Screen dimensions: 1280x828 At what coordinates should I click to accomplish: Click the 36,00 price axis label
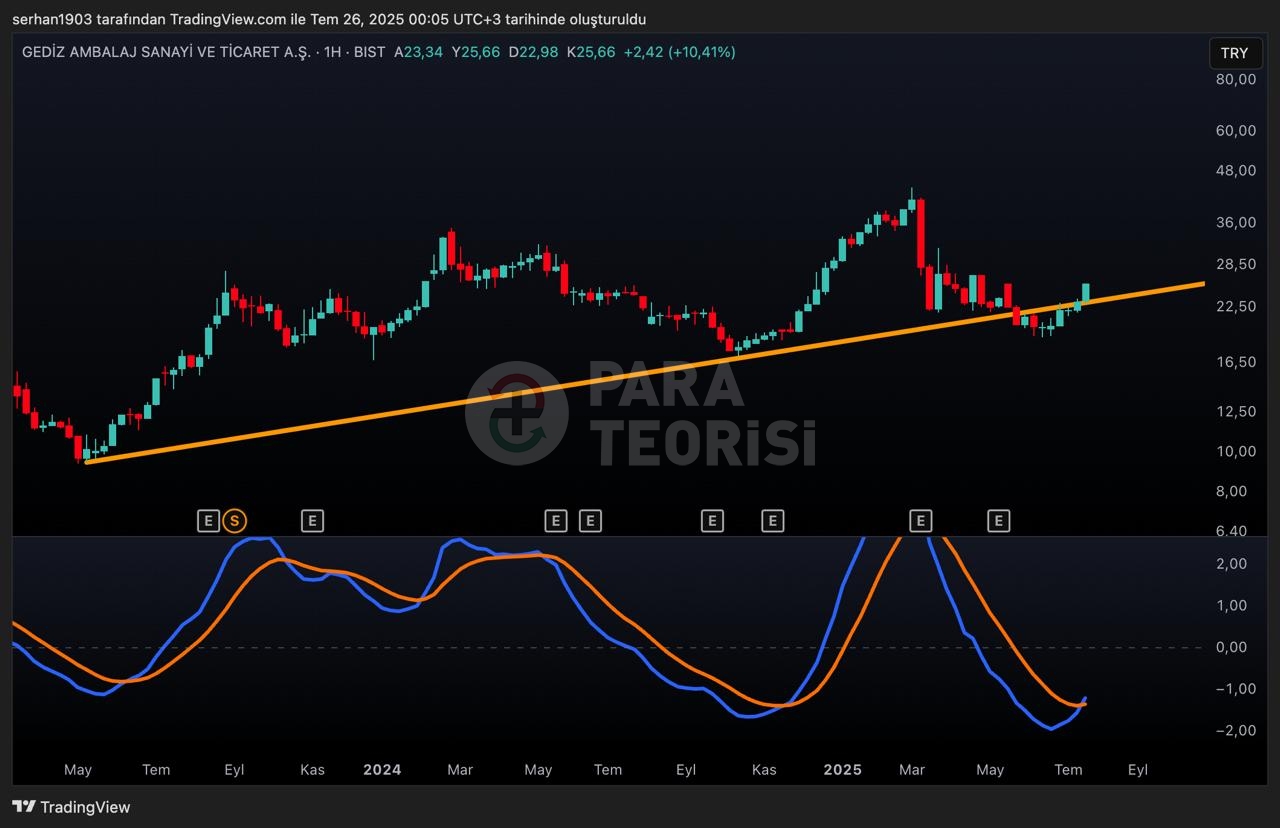click(1236, 222)
